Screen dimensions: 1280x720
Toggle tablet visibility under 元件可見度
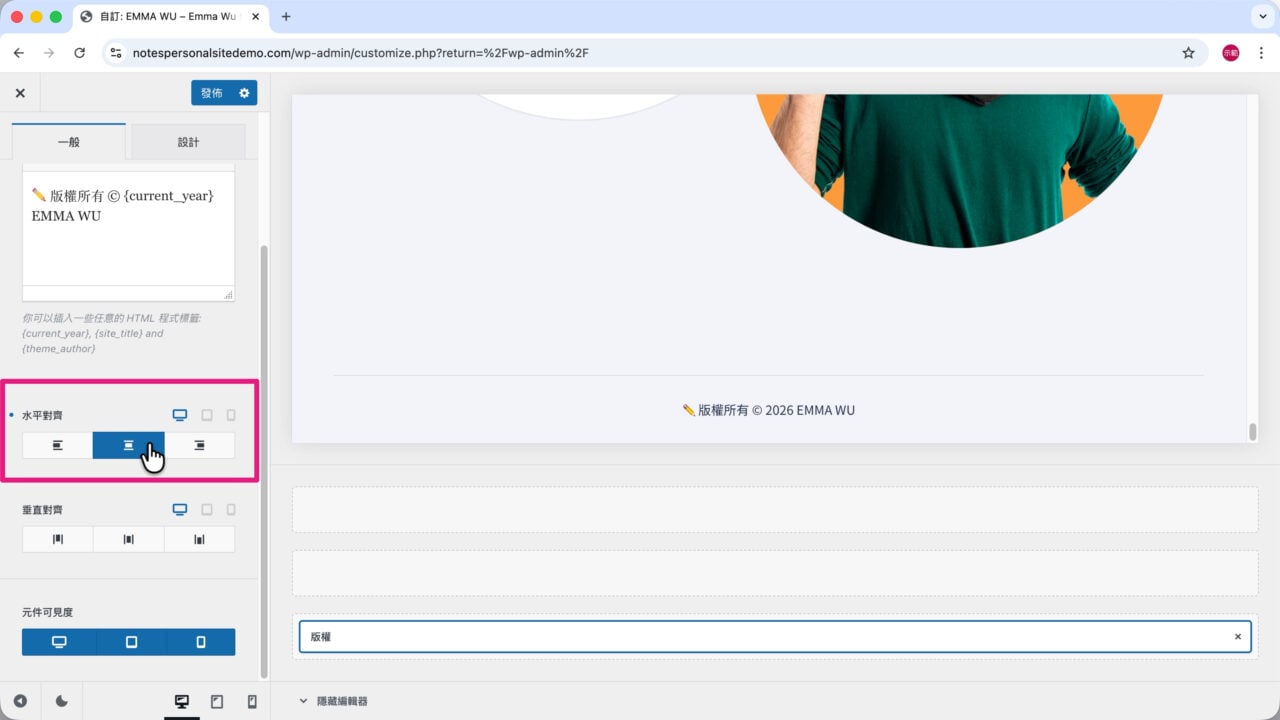pyautogui.click(x=132, y=642)
